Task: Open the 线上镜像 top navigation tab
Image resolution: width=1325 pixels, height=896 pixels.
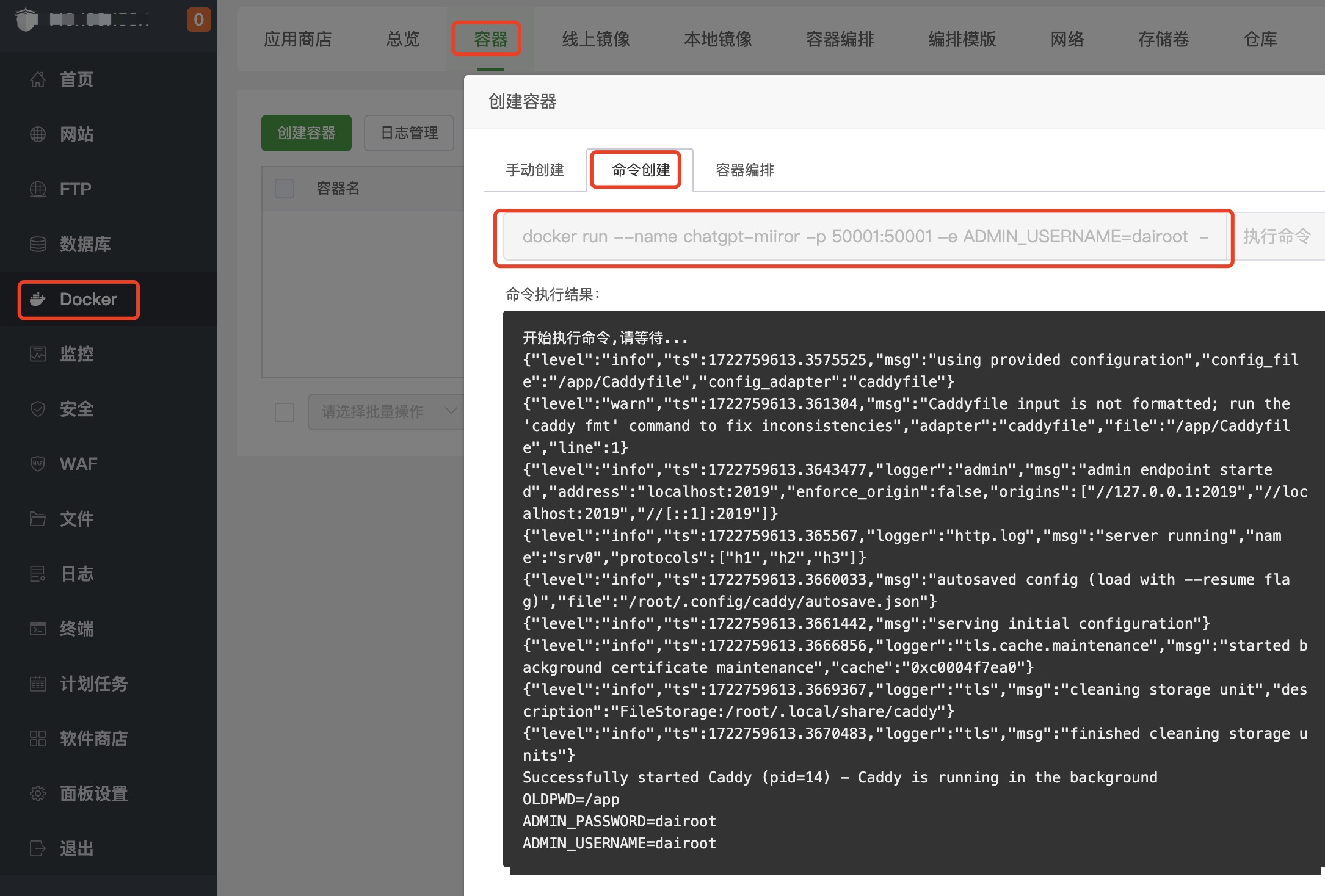Action: 595,40
